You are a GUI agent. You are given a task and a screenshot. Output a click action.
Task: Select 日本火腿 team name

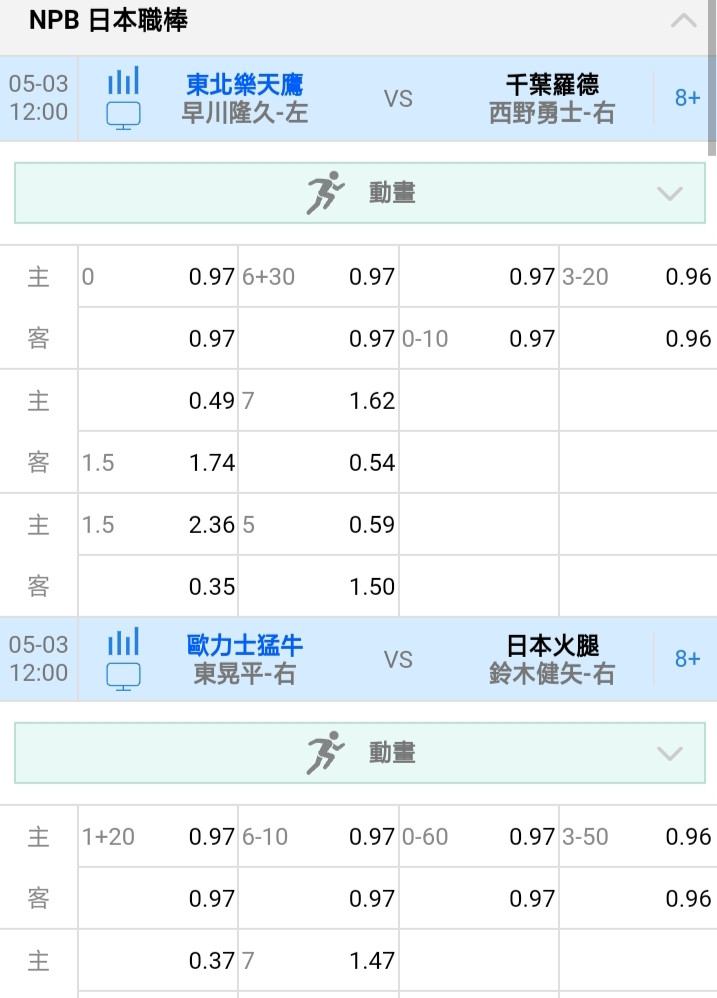[x=552, y=645]
